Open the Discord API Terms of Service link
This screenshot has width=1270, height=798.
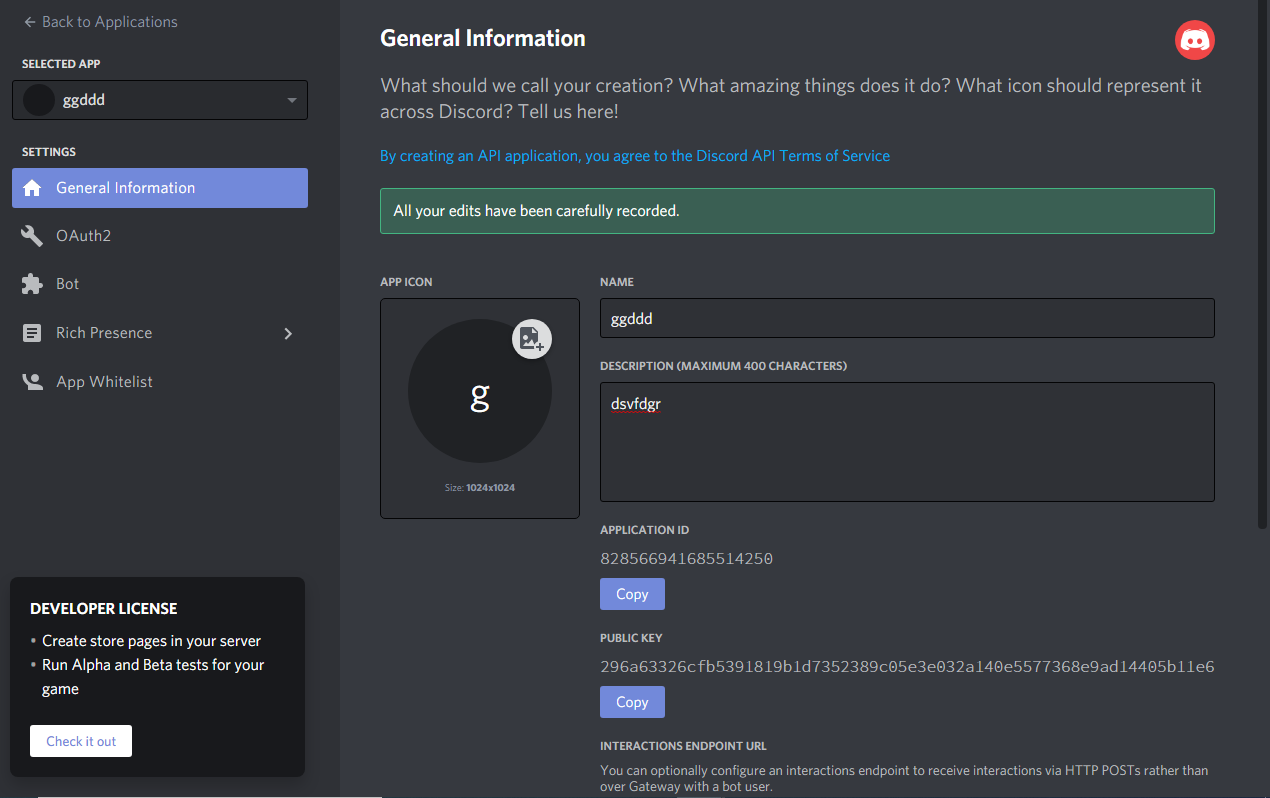(x=635, y=156)
